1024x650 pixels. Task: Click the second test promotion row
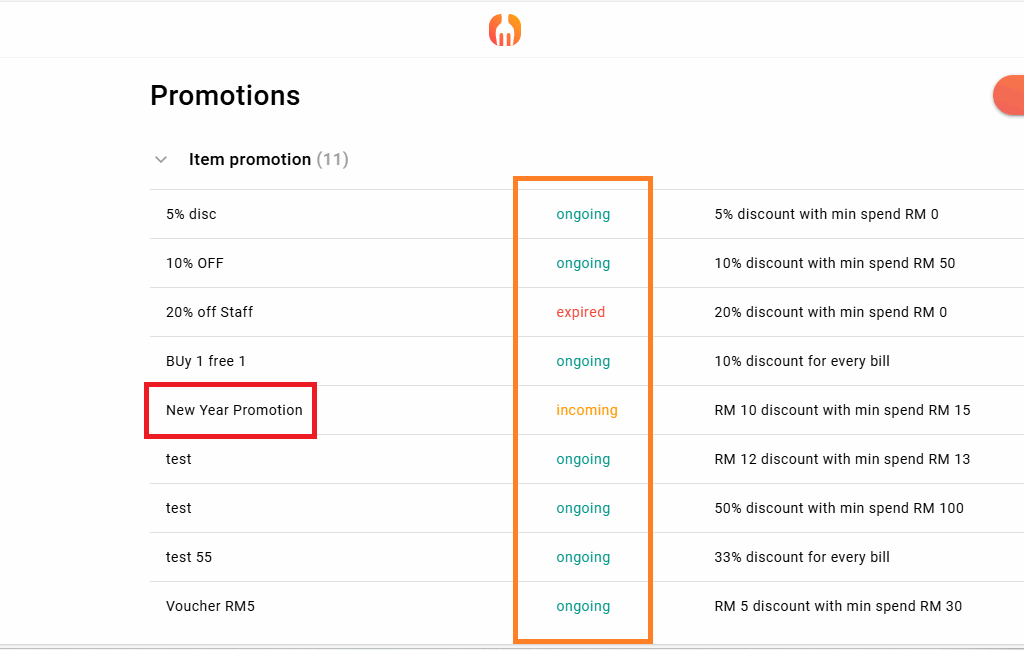coord(178,508)
